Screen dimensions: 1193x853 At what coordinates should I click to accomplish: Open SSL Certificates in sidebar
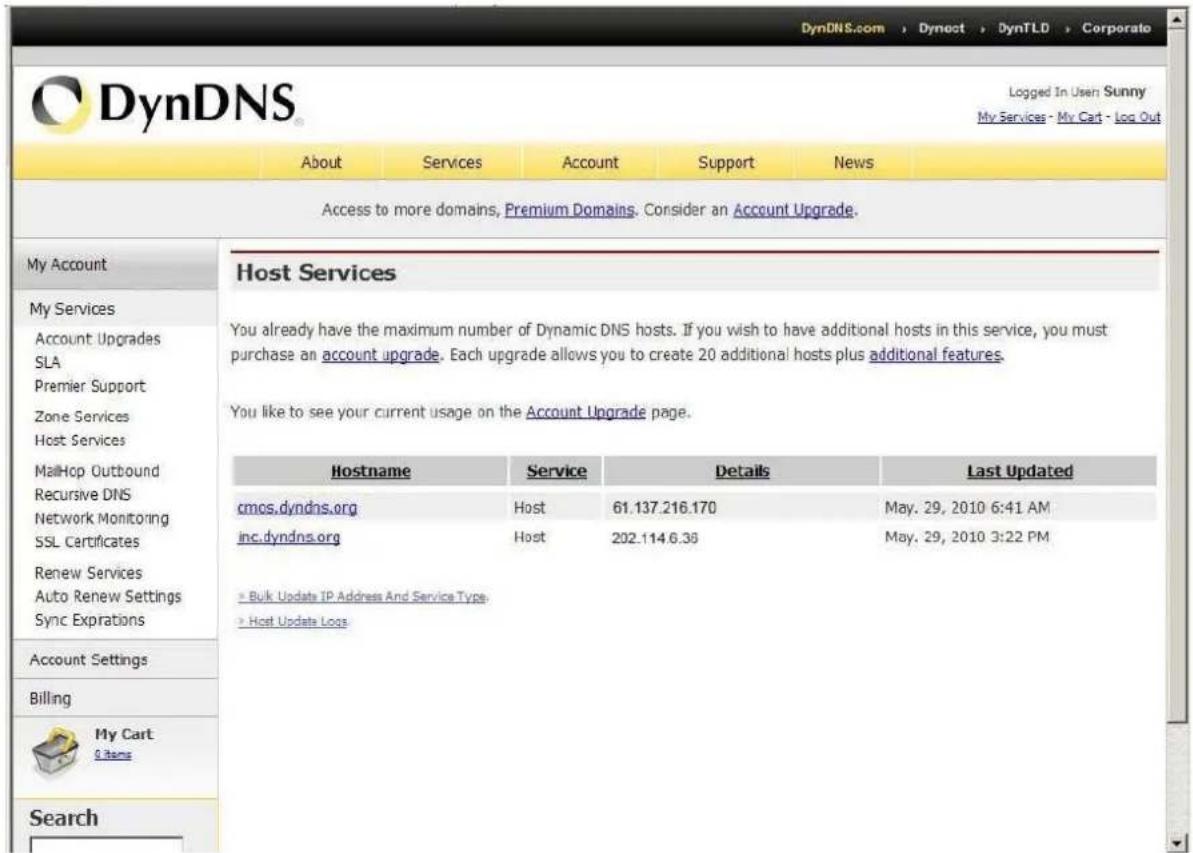(x=87, y=542)
